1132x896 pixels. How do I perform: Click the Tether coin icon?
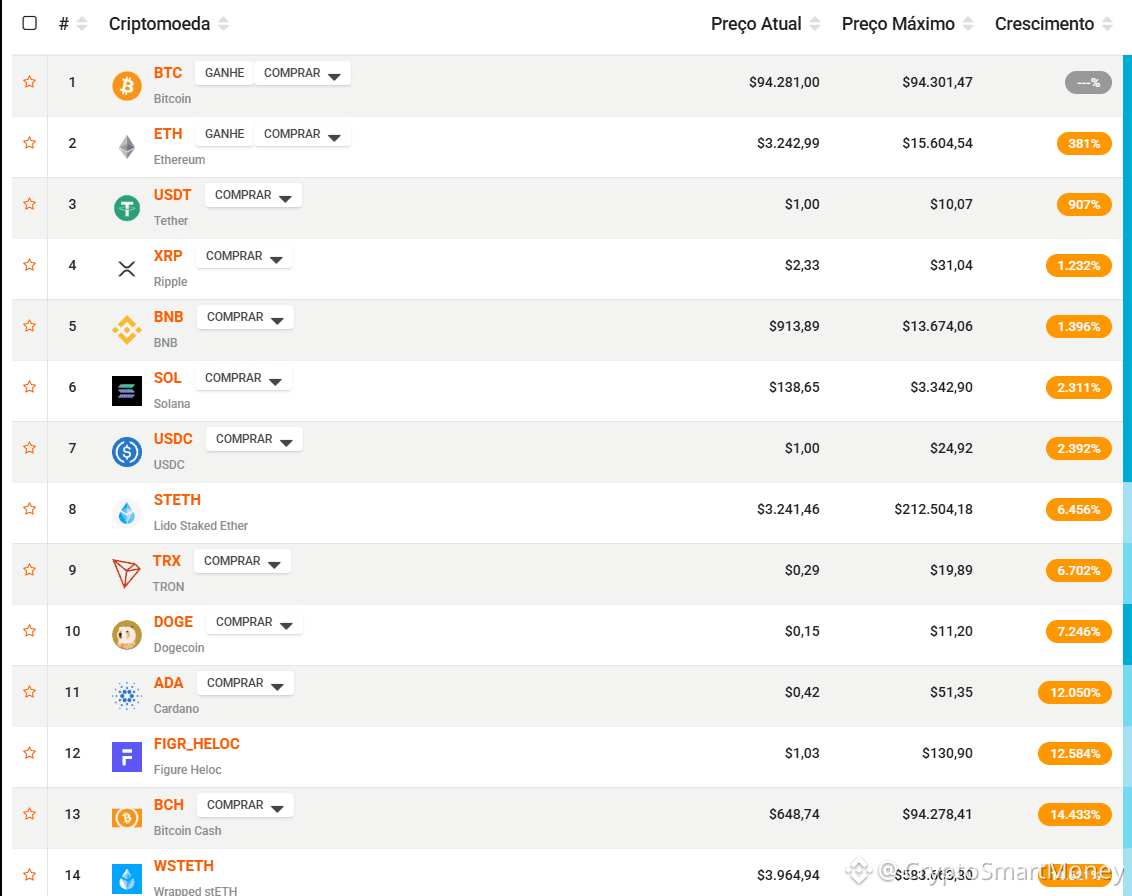click(x=127, y=208)
